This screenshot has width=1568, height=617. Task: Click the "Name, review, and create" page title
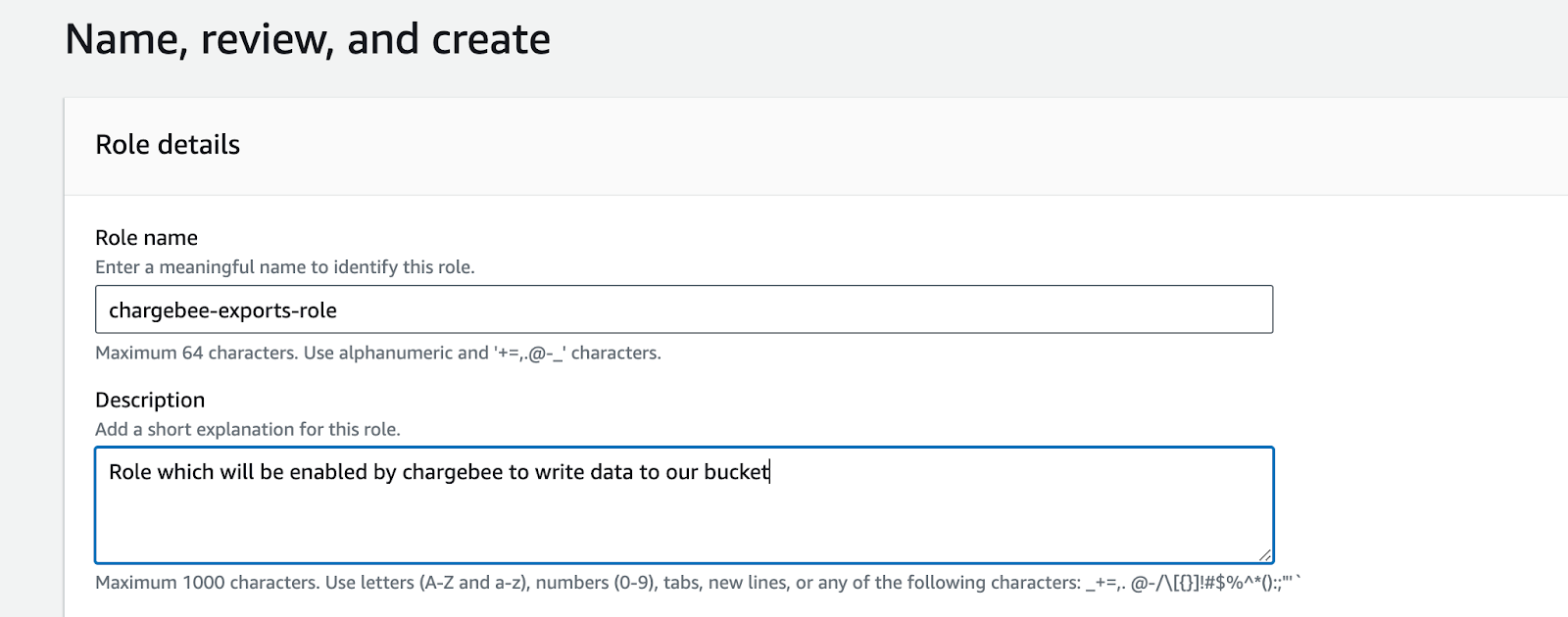point(308,40)
